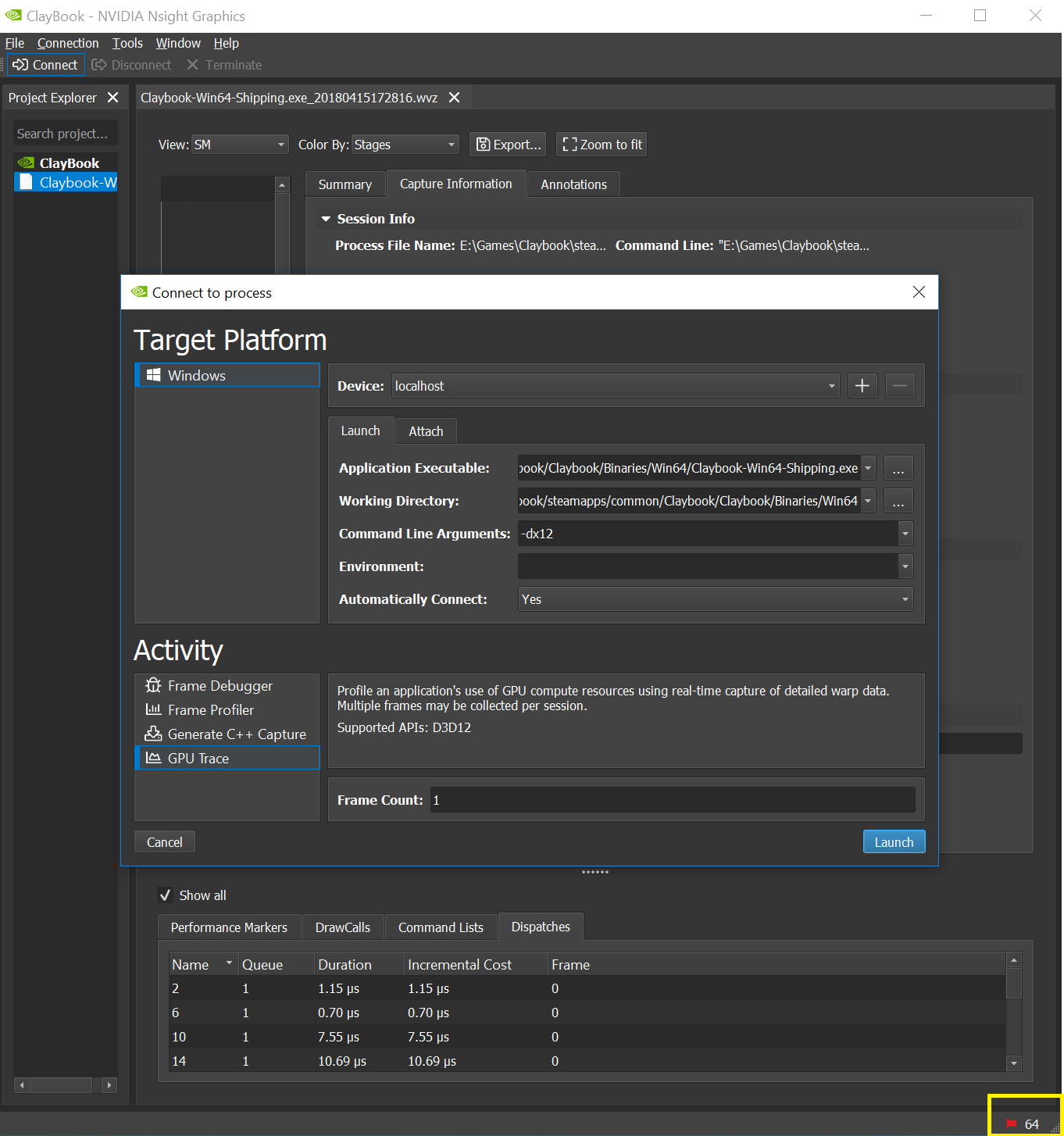Select the Frame Debugger activity

[220, 686]
